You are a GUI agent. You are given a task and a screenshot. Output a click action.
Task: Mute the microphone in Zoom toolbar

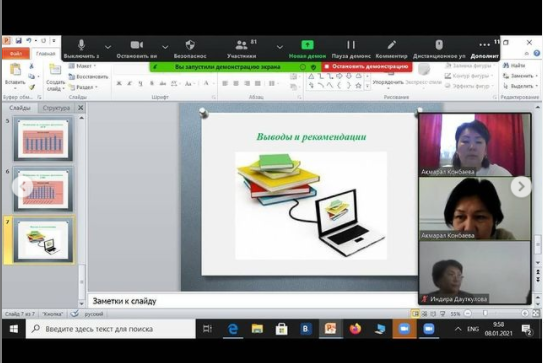(82, 48)
